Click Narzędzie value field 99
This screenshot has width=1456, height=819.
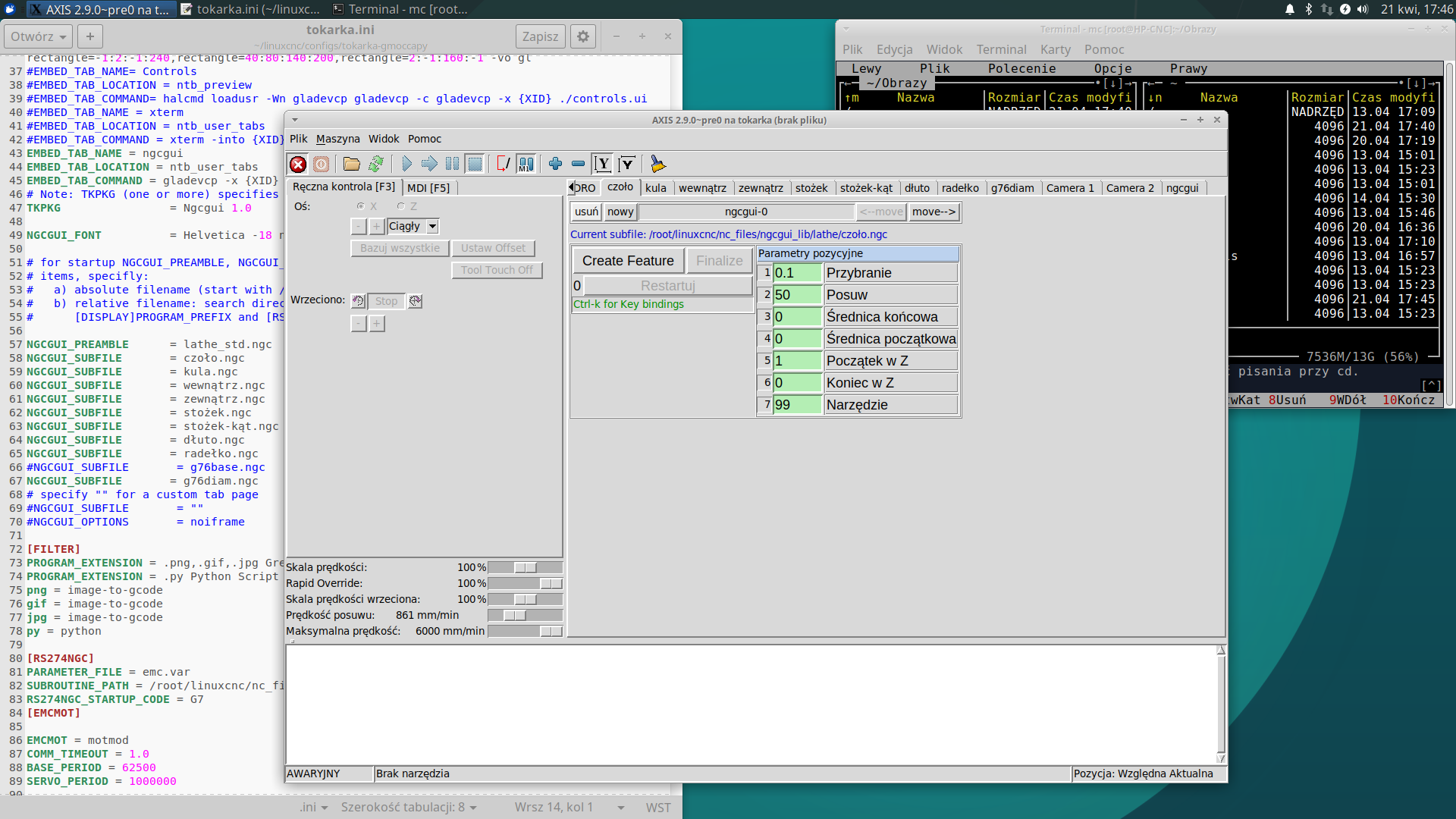797,405
